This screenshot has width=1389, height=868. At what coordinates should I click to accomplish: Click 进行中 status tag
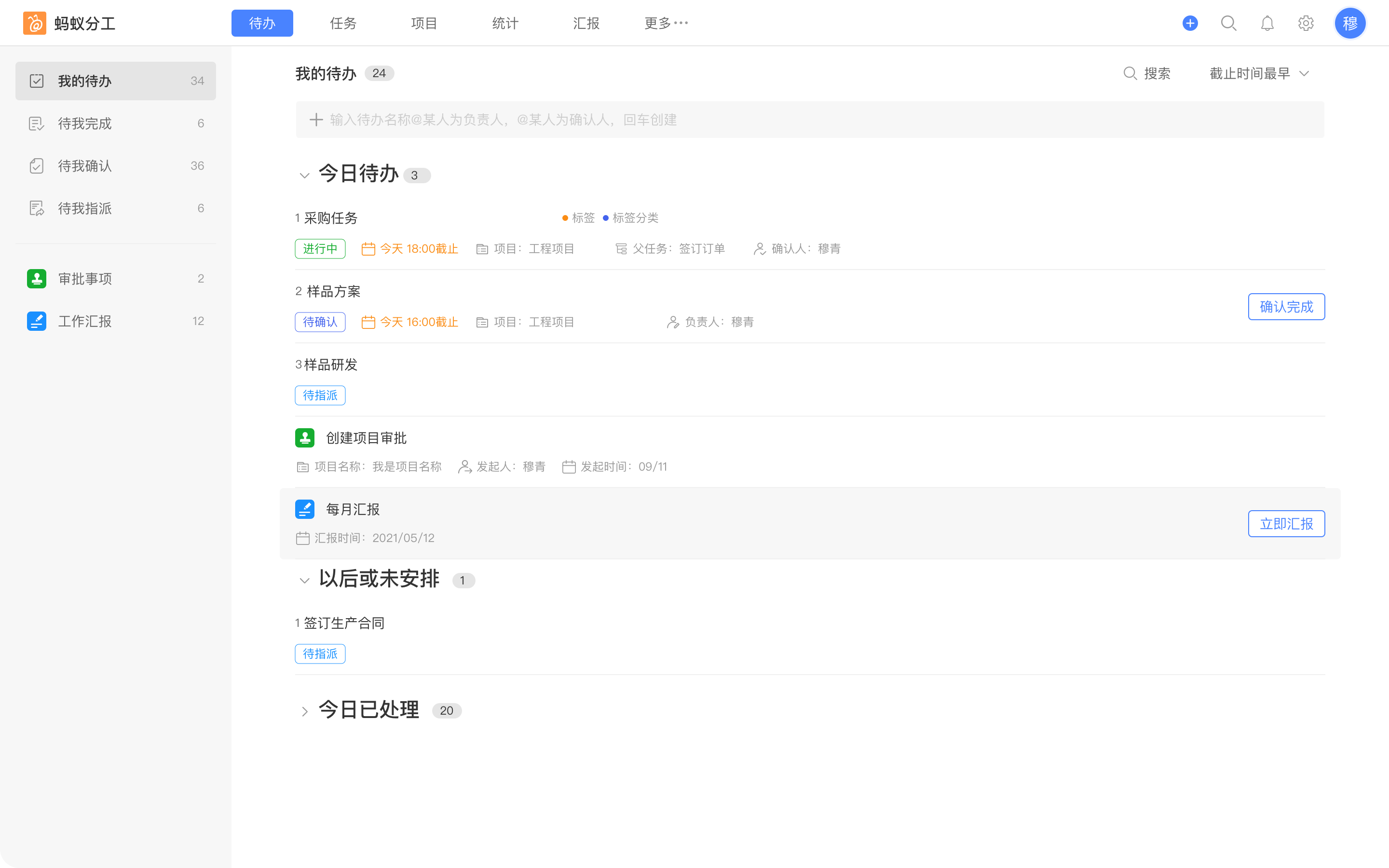[320, 248]
